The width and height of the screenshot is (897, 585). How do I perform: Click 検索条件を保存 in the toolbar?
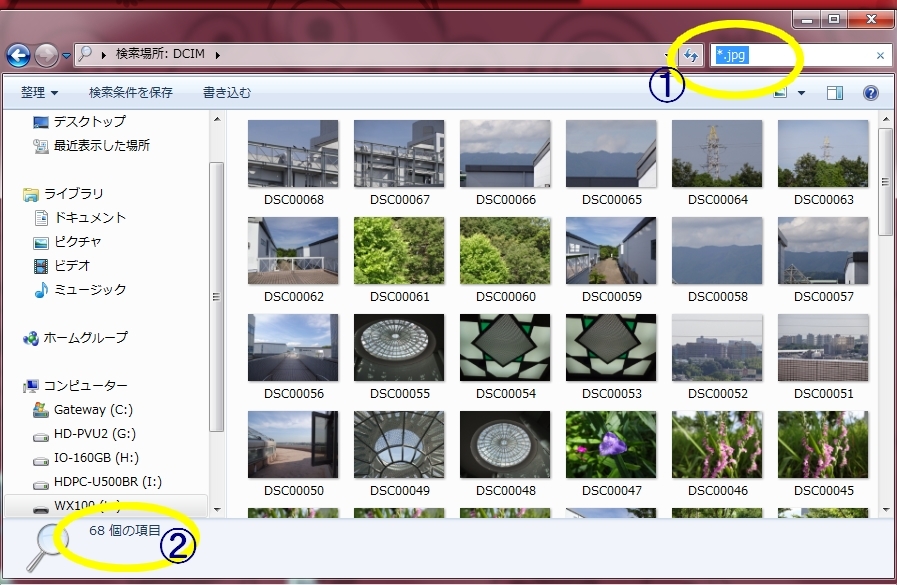[x=131, y=93]
